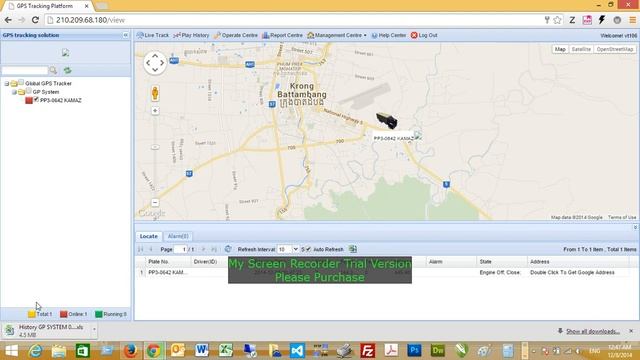Image resolution: width=640 pixels, height=360 pixels.
Task: Go to first page in the grid
Action: (x=140, y=249)
